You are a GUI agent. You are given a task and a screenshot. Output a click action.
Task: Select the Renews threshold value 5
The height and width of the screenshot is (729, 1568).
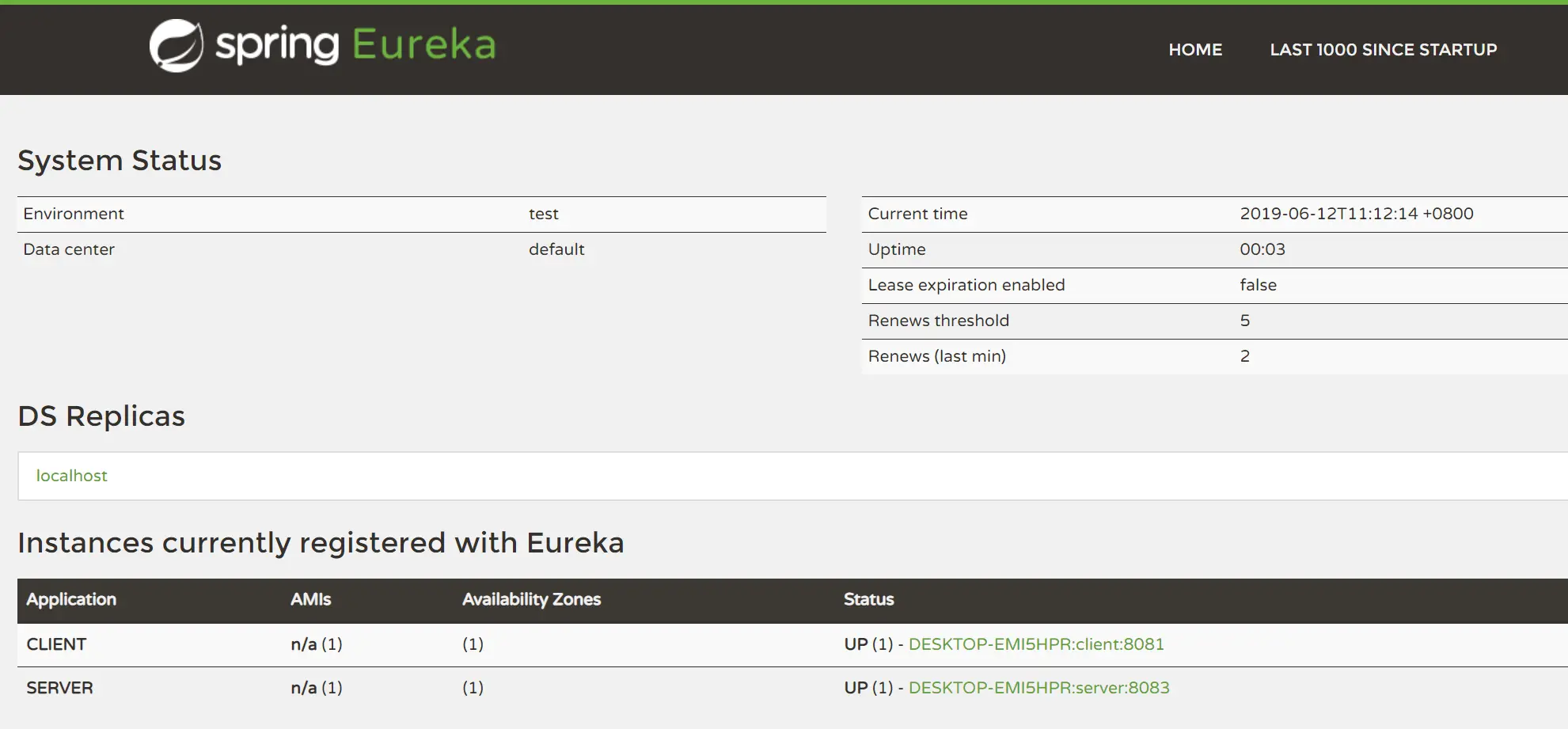pyautogui.click(x=1245, y=321)
